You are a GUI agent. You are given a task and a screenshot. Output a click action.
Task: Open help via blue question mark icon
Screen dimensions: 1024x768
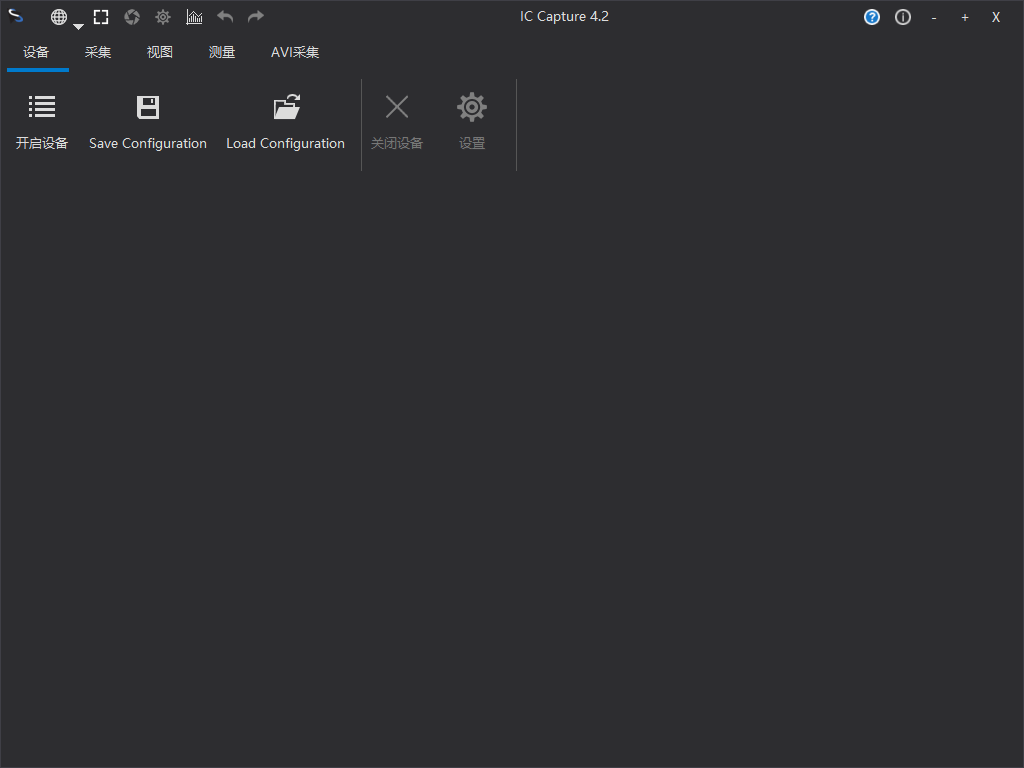pyautogui.click(x=872, y=17)
